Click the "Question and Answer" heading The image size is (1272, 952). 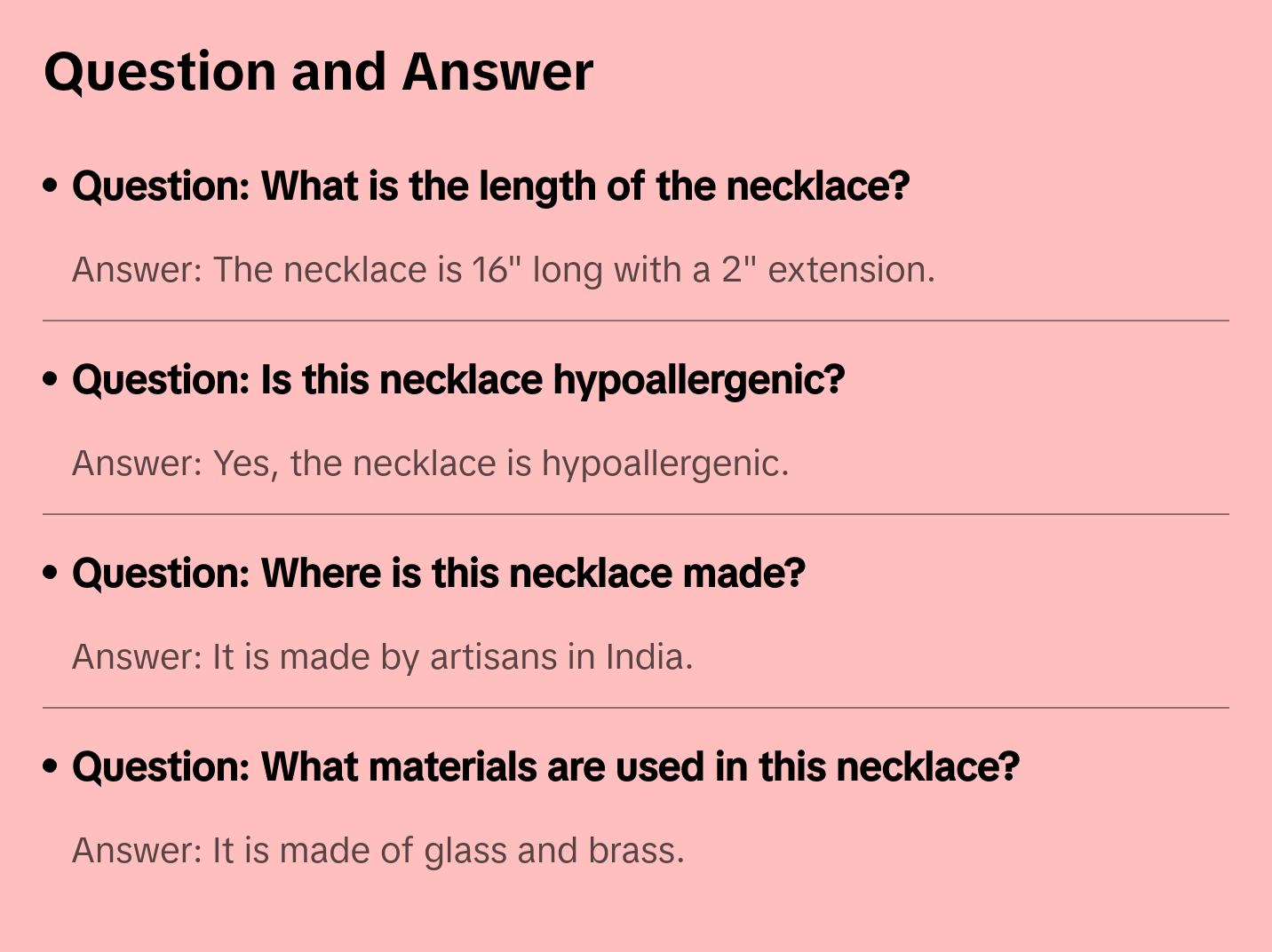point(318,71)
